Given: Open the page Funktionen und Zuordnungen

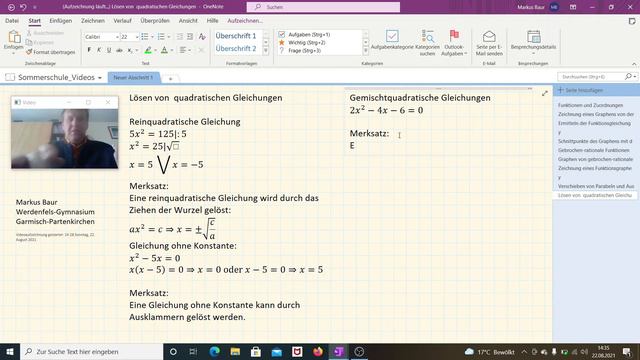Looking at the screenshot, I should 590,105.
